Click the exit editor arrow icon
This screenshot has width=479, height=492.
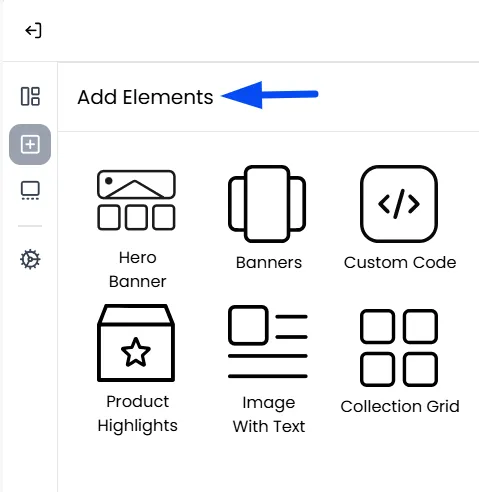[33, 31]
